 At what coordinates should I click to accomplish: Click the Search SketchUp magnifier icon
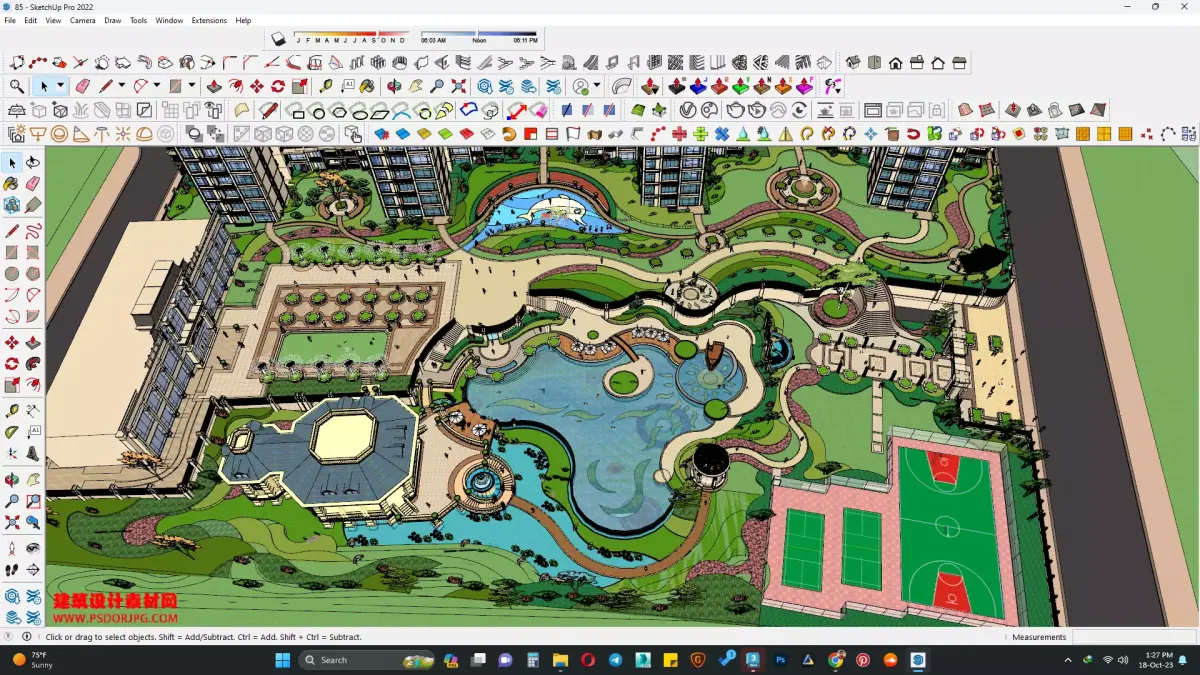tap(17, 87)
